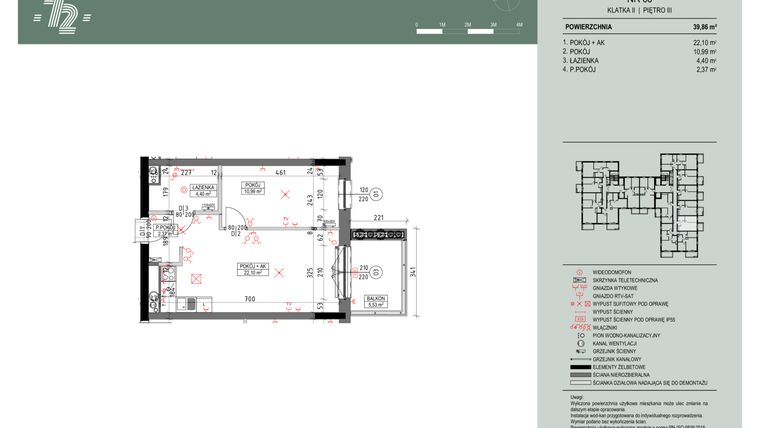The image size is (760, 428).
Task: Click the Wypust ścienny pod oprawę IP55 symbol
Action: 580,320
